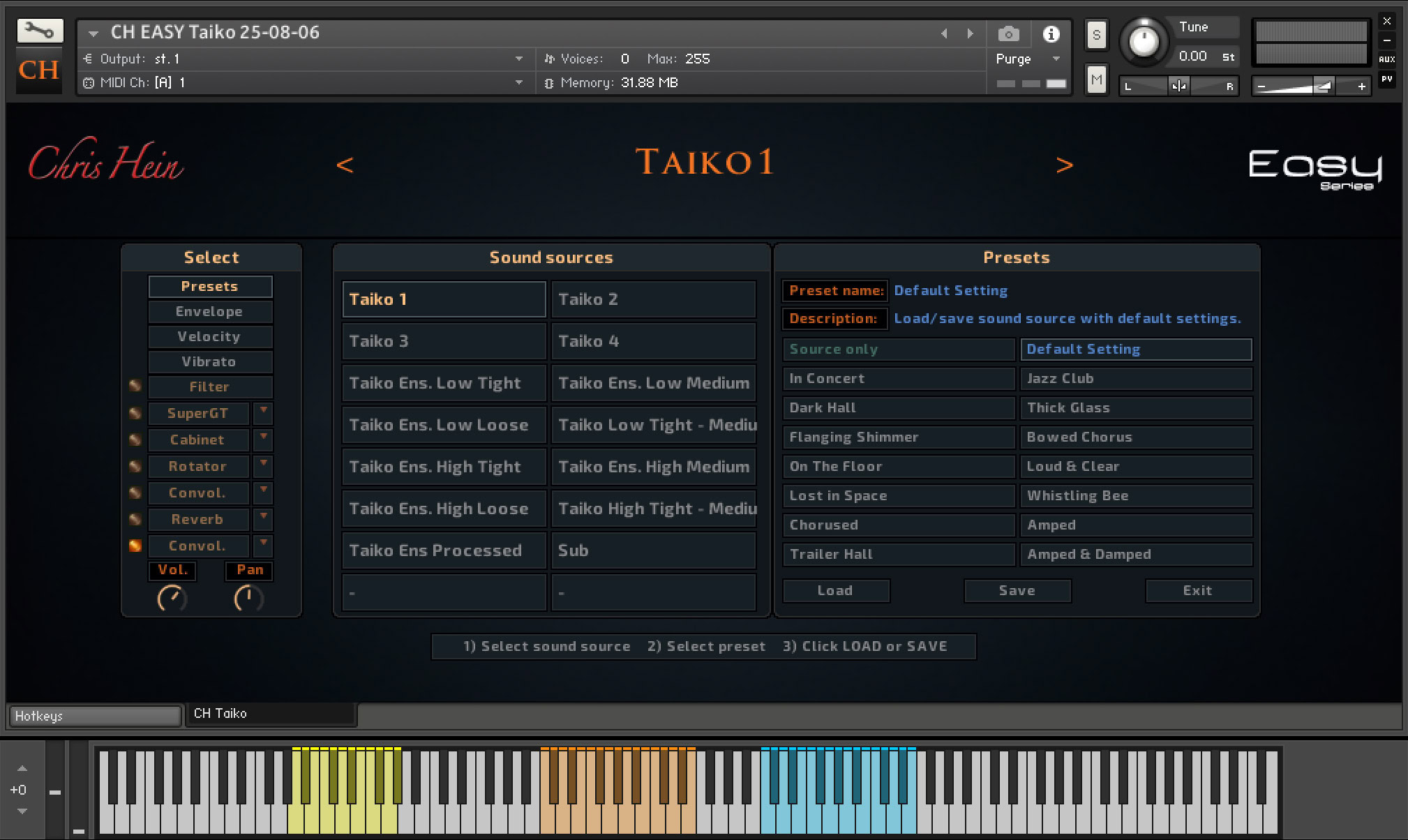Choose the Dark Hall preset
The image size is (1408, 840).
point(899,407)
